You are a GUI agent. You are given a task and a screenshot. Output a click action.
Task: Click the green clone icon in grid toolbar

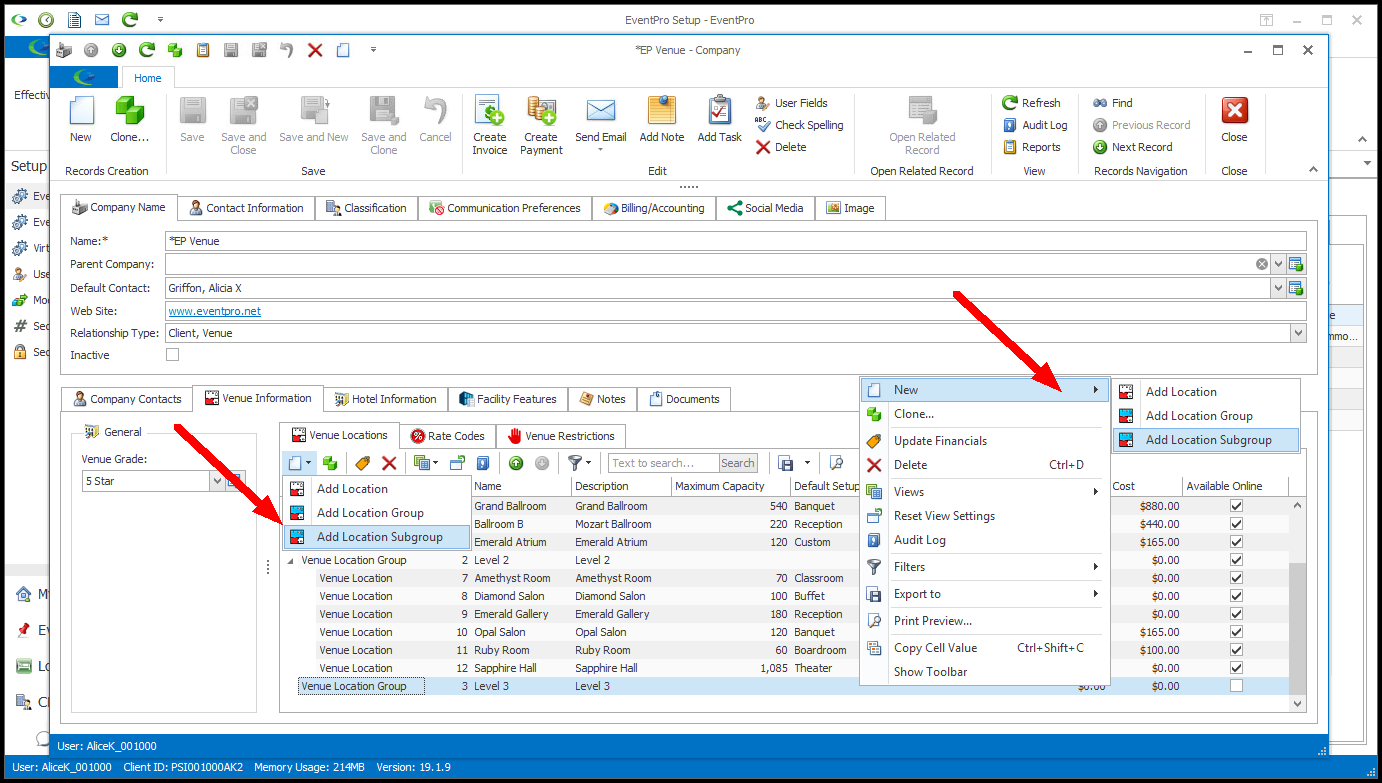(x=330, y=463)
